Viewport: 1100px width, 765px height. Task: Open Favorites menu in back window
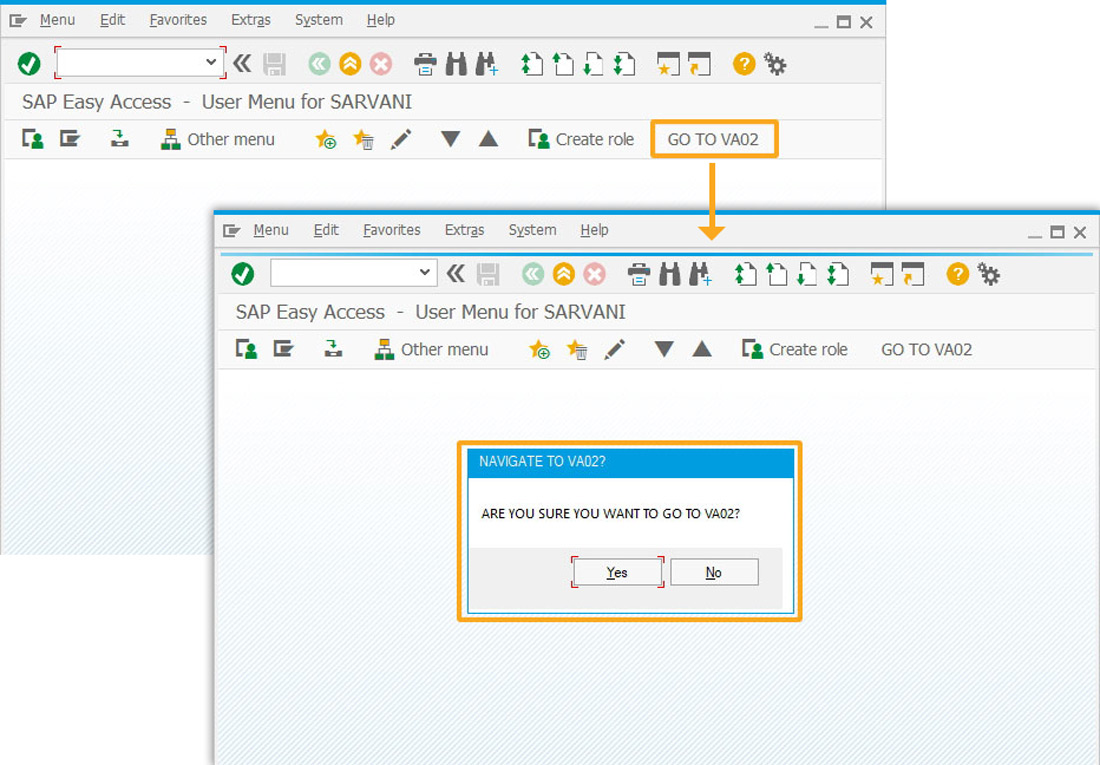pyautogui.click(x=178, y=20)
